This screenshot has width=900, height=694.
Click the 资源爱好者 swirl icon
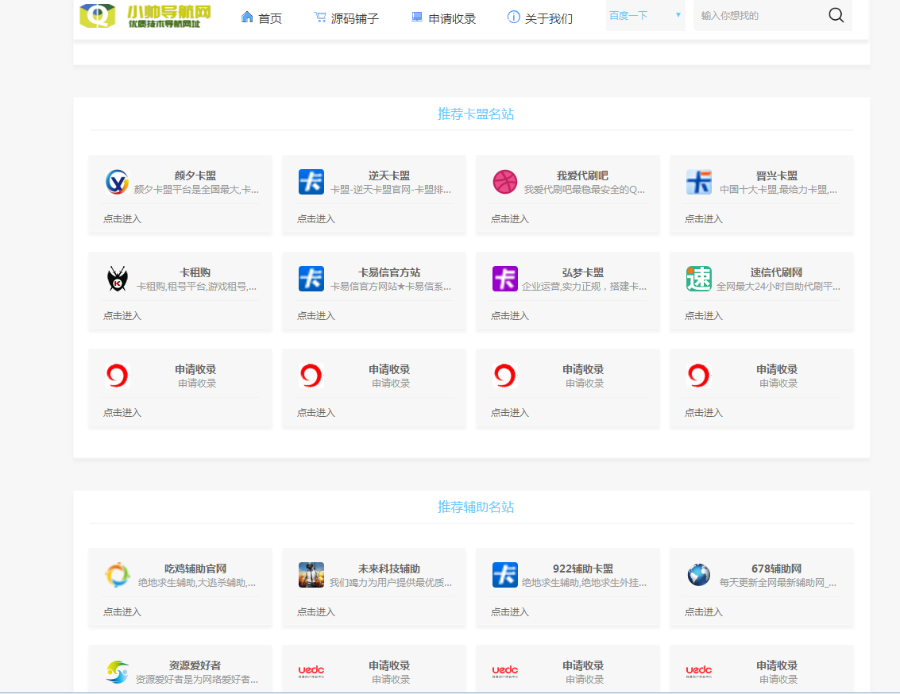coord(117,672)
